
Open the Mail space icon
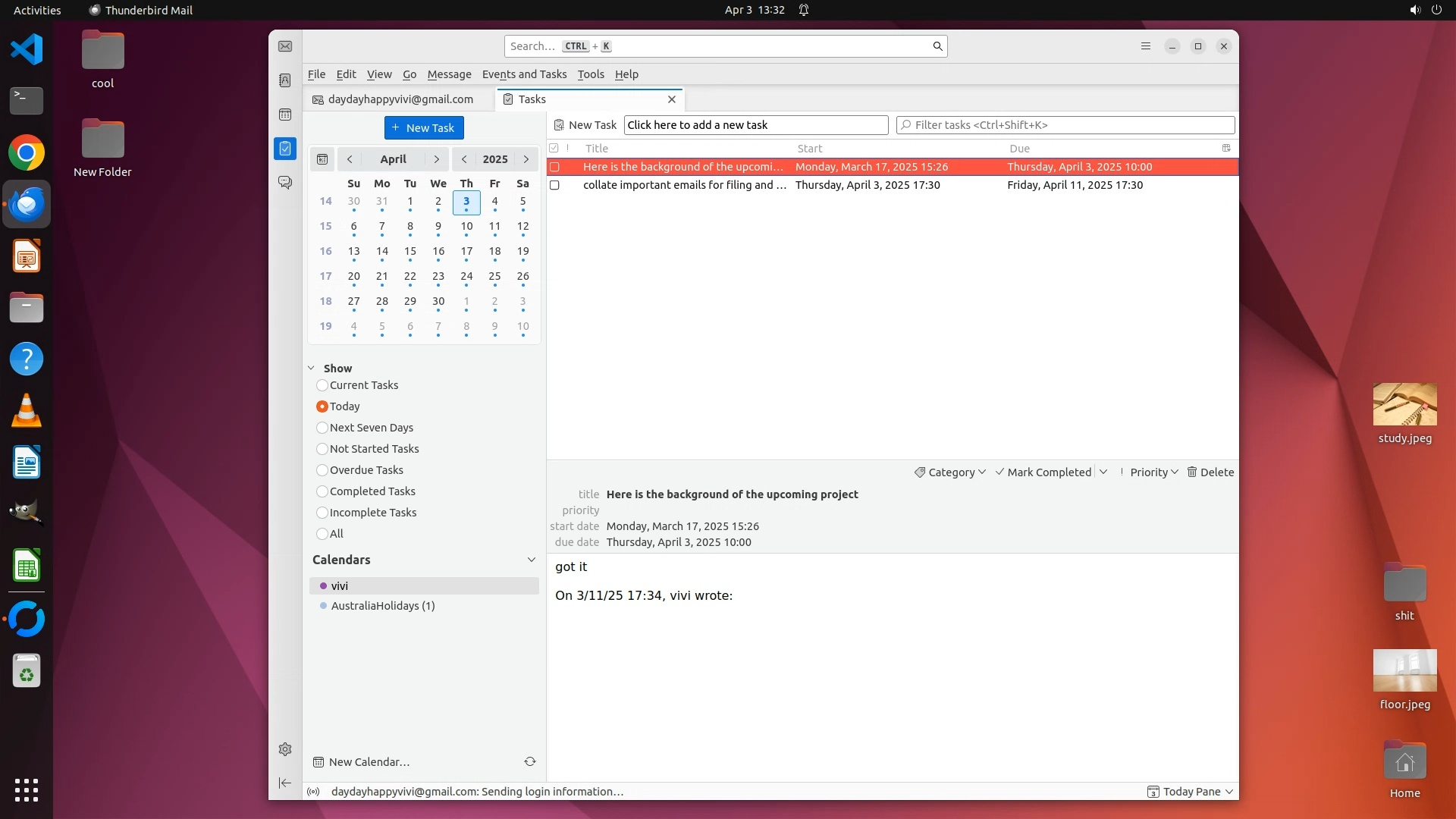pyautogui.click(x=285, y=46)
